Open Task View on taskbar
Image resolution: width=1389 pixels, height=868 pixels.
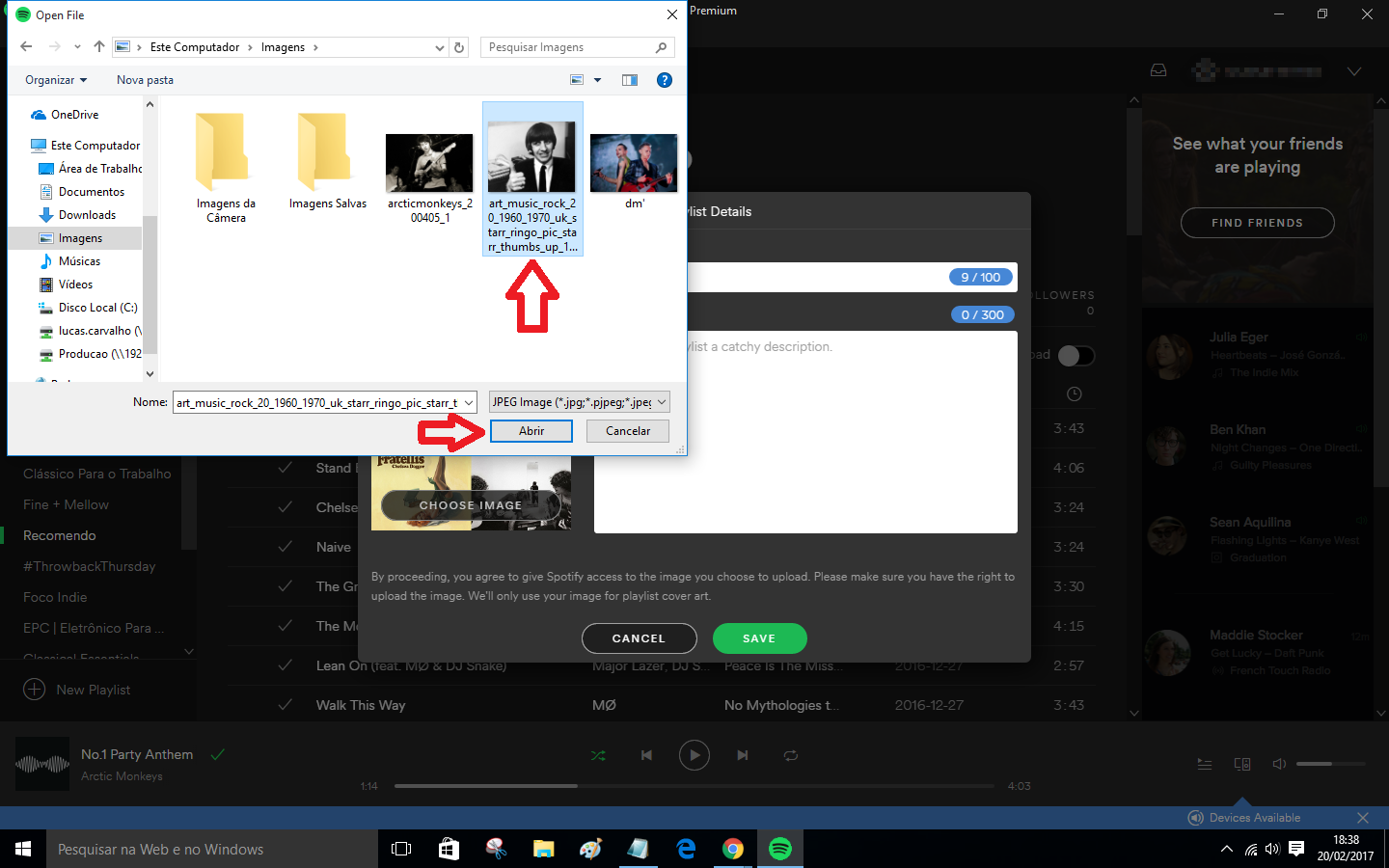tap(401, 849)
